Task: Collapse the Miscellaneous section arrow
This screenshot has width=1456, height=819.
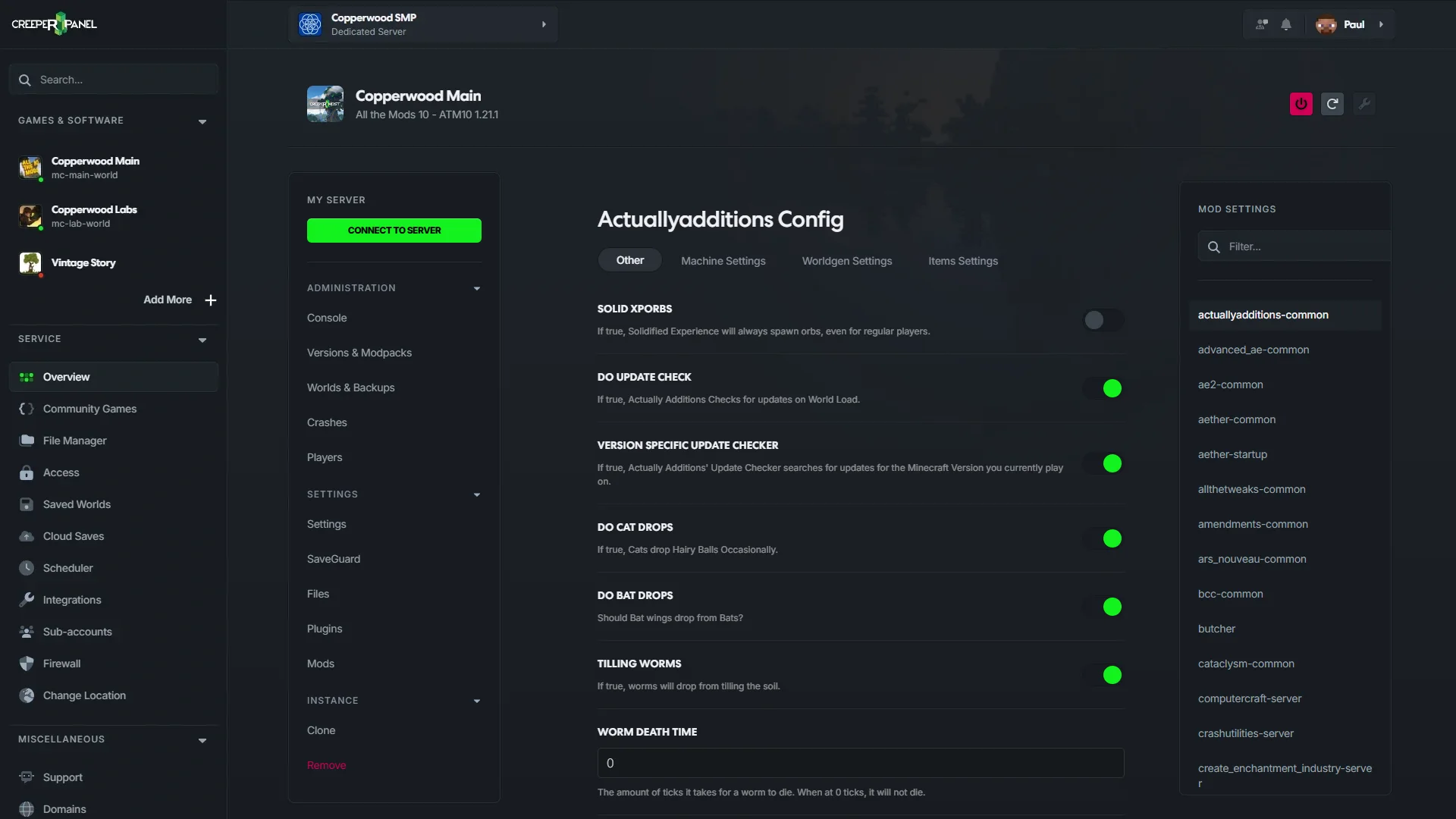Action: coord(202,740)
